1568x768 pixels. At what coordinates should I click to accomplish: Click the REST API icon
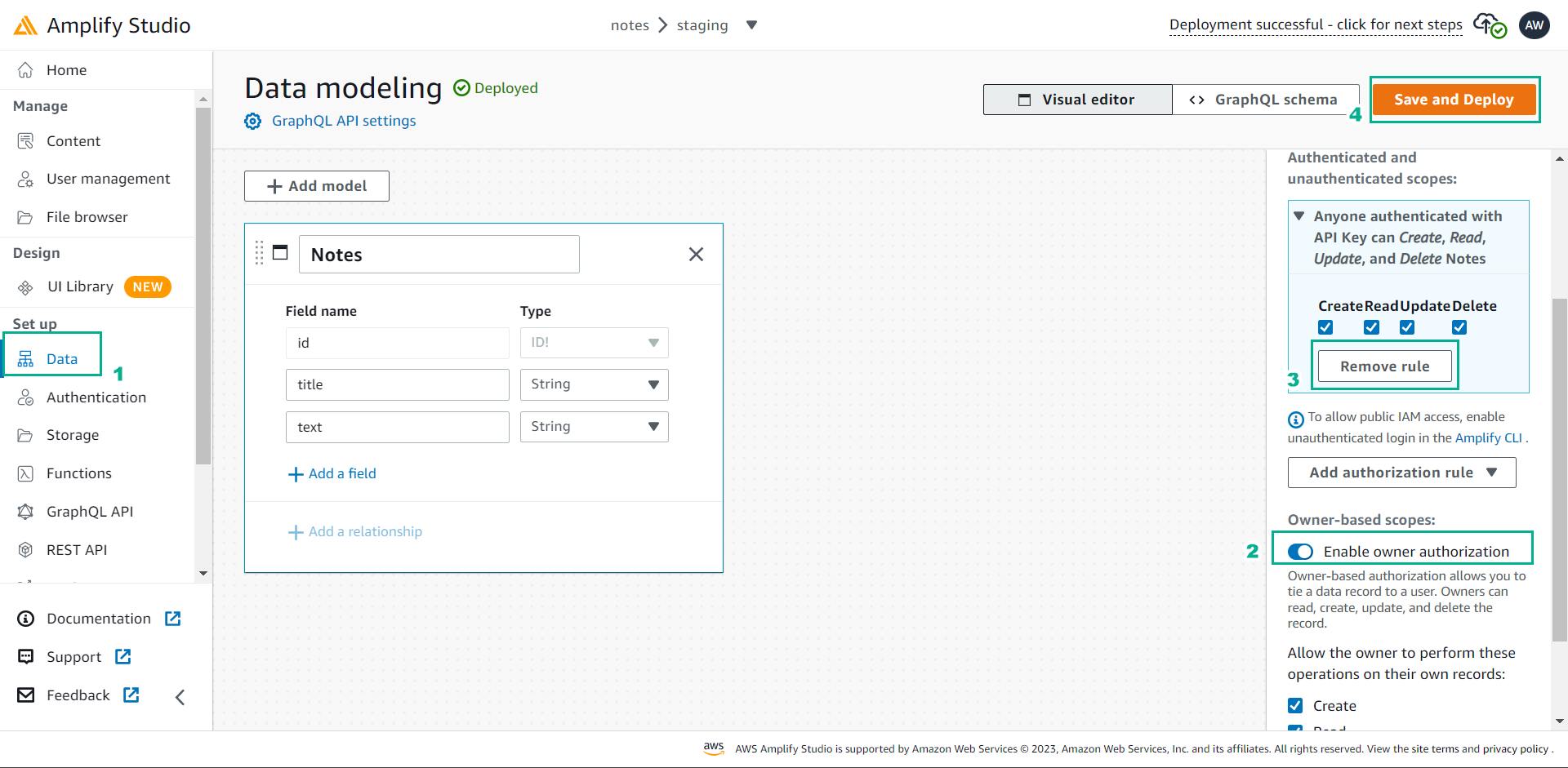[x=25, y=550]
